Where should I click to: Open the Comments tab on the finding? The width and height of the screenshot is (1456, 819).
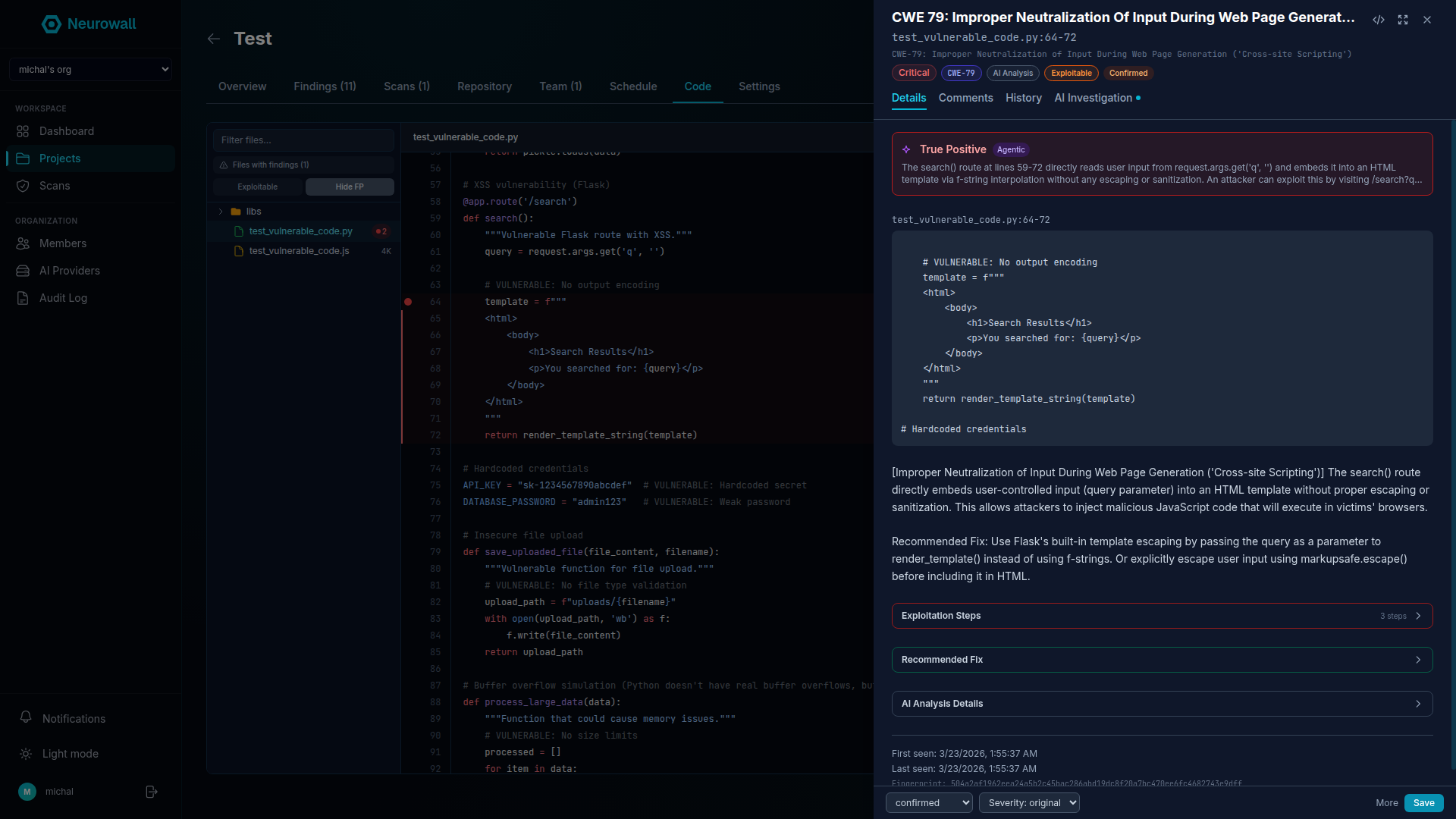point(965,98)
